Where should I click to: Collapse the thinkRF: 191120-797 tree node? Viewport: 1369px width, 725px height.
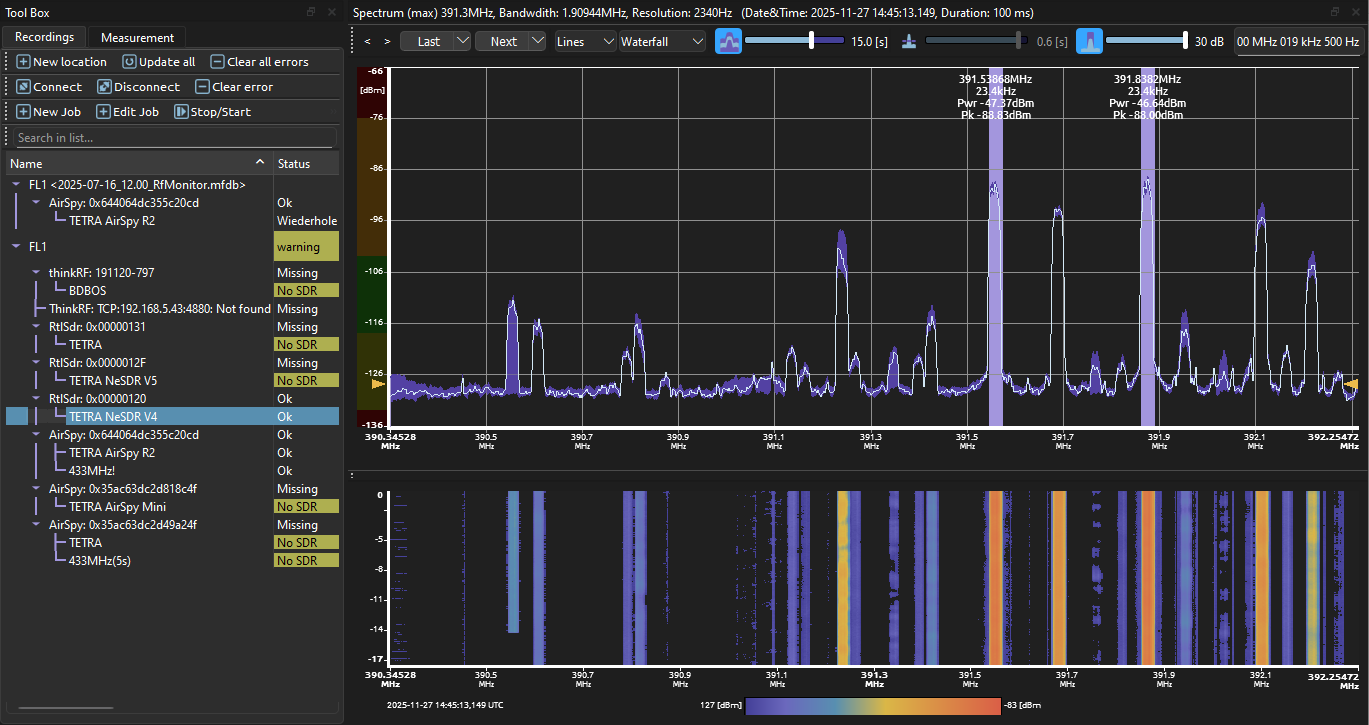[x=36, y=273]
